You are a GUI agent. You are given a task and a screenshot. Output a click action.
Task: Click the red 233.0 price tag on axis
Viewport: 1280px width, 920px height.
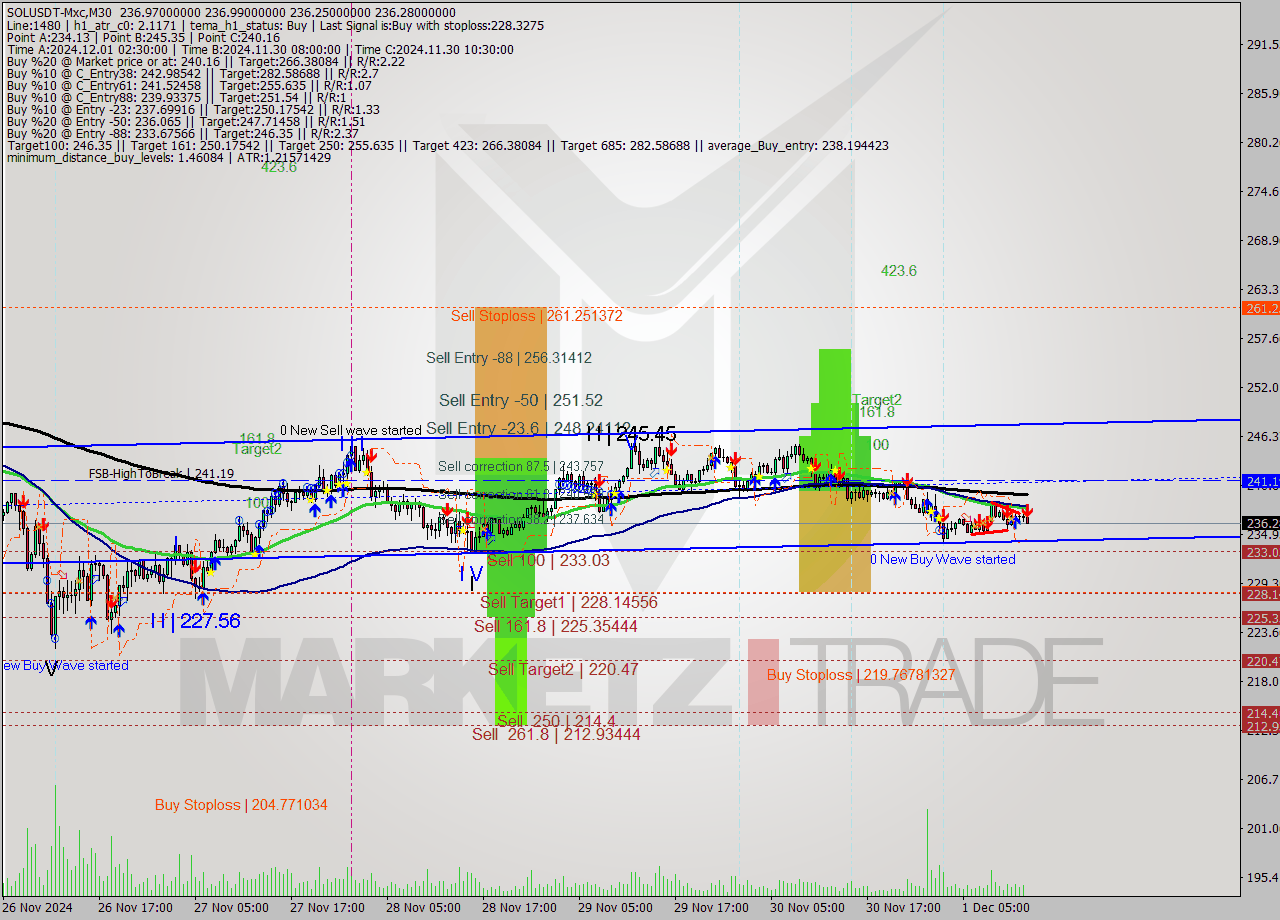(1260, 552)
